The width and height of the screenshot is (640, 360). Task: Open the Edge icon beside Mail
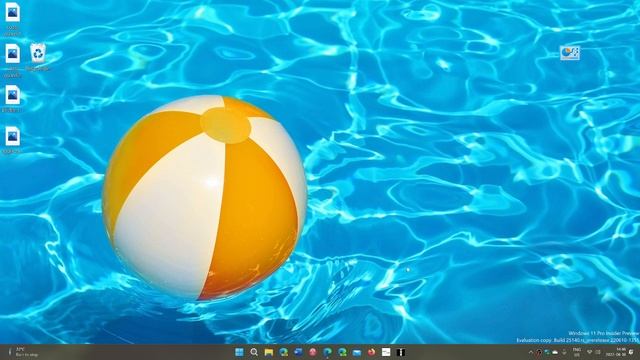(342, 352)
